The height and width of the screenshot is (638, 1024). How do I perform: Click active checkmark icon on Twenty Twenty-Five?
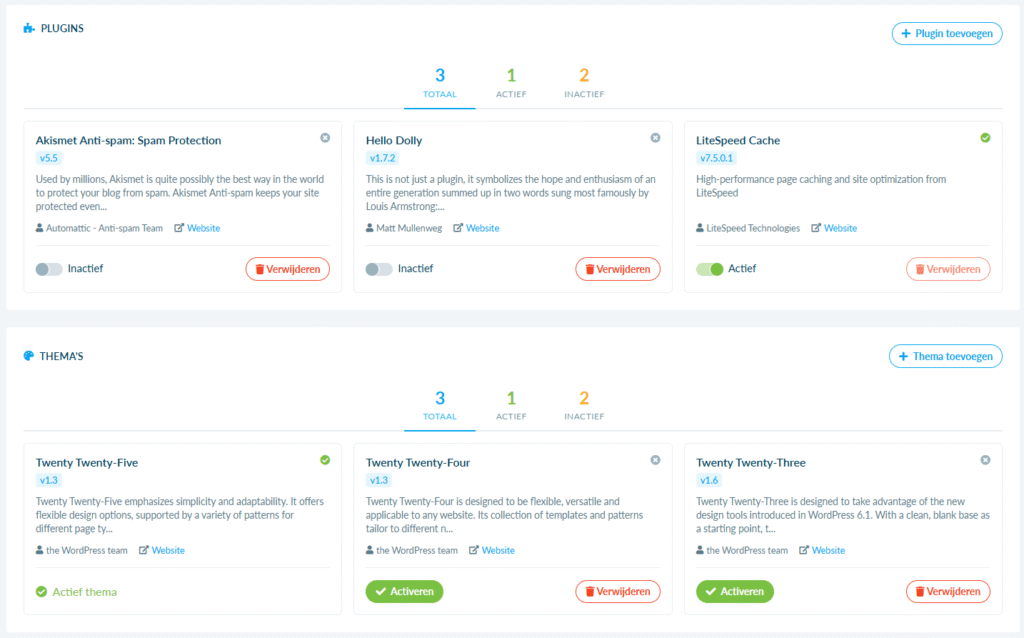click(325, 460)
